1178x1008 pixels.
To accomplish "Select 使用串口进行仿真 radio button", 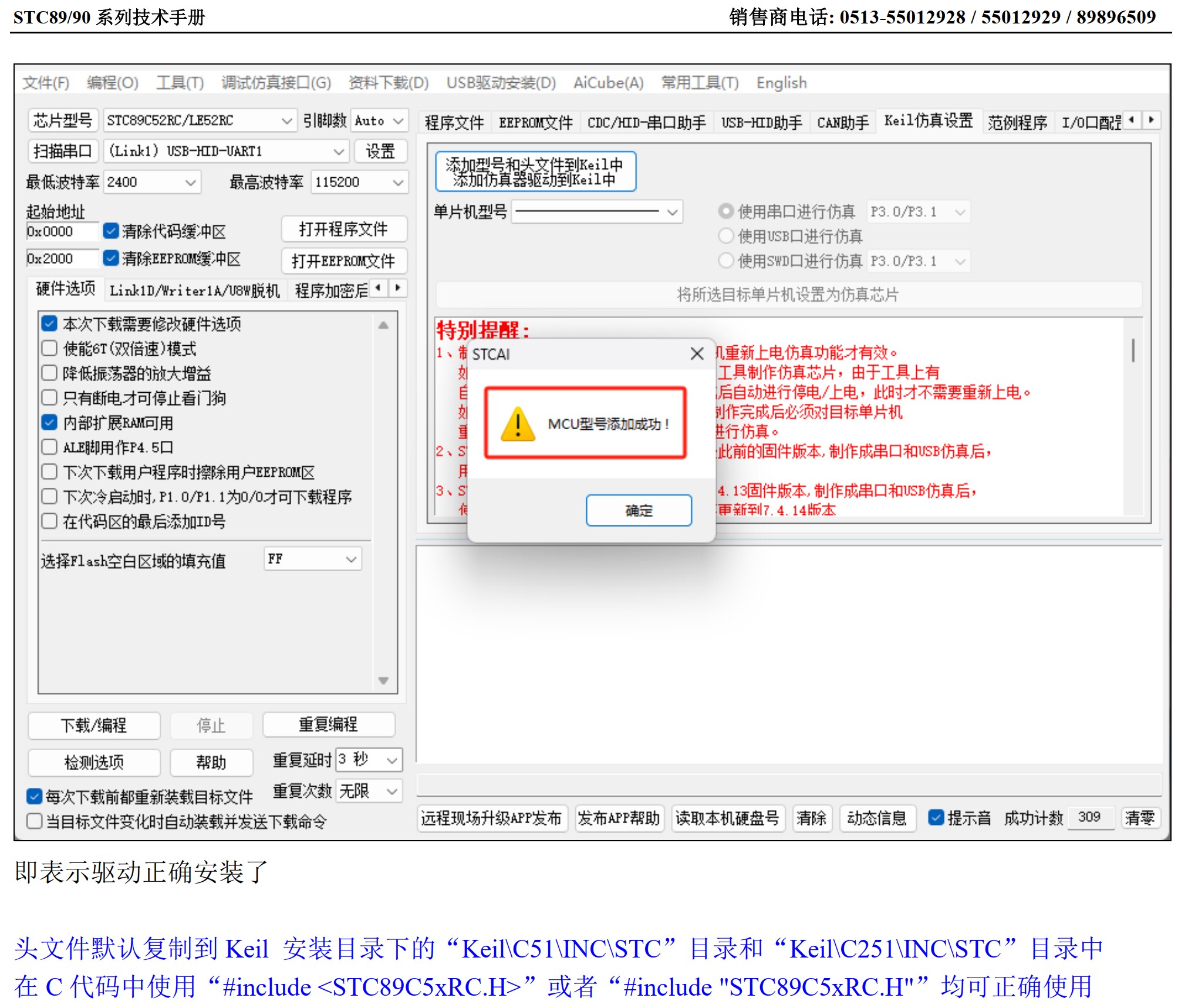I will coord(726,211).
